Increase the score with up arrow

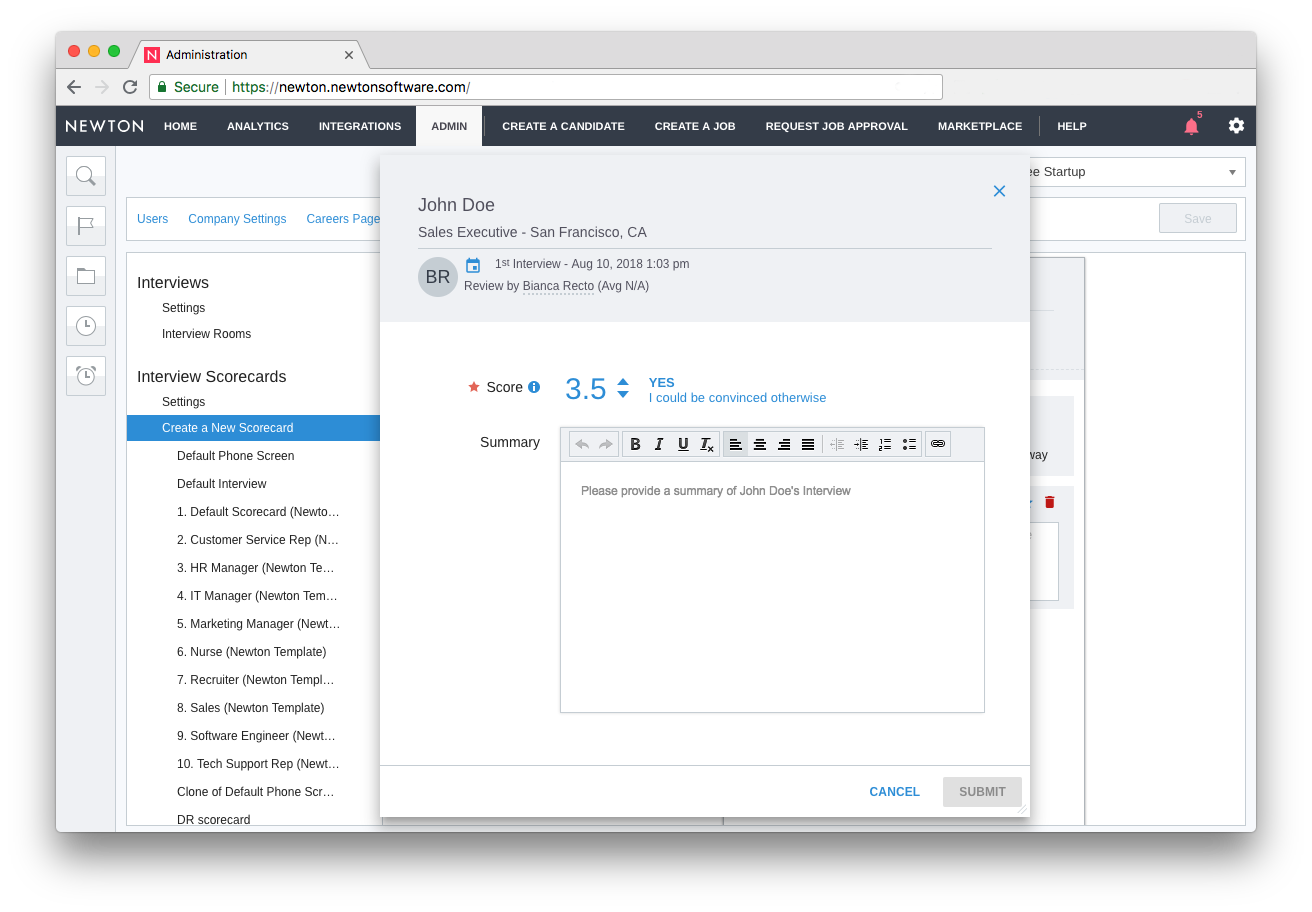(623, 381)
